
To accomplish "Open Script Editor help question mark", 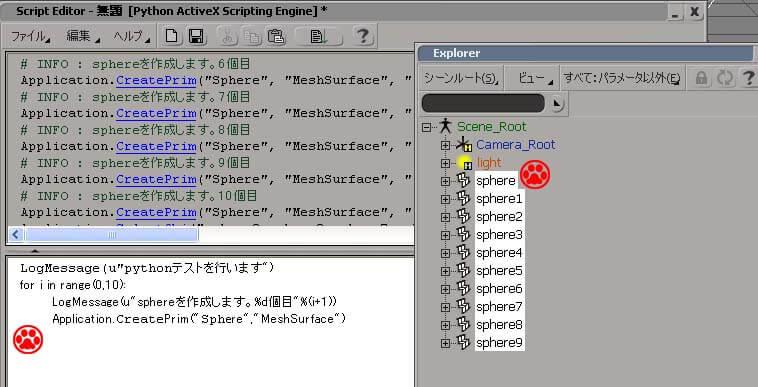I will [363, 36].
